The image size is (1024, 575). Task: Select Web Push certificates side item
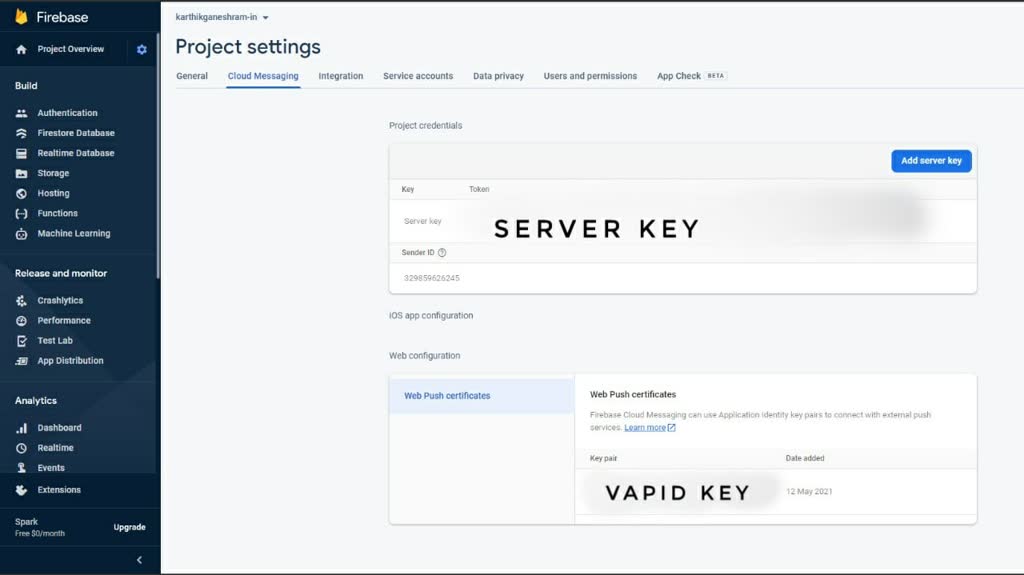click(x=481, y=396)
